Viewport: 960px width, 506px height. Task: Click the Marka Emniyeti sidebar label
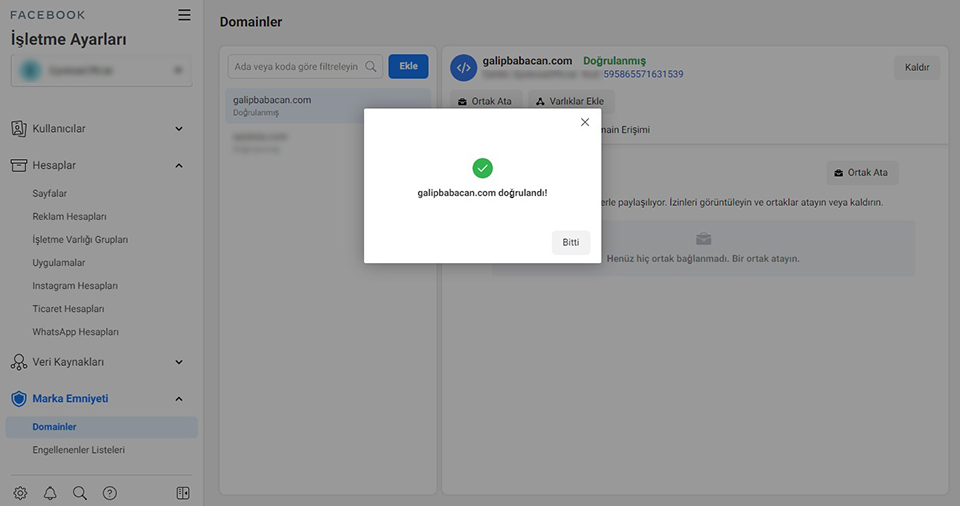70,399
